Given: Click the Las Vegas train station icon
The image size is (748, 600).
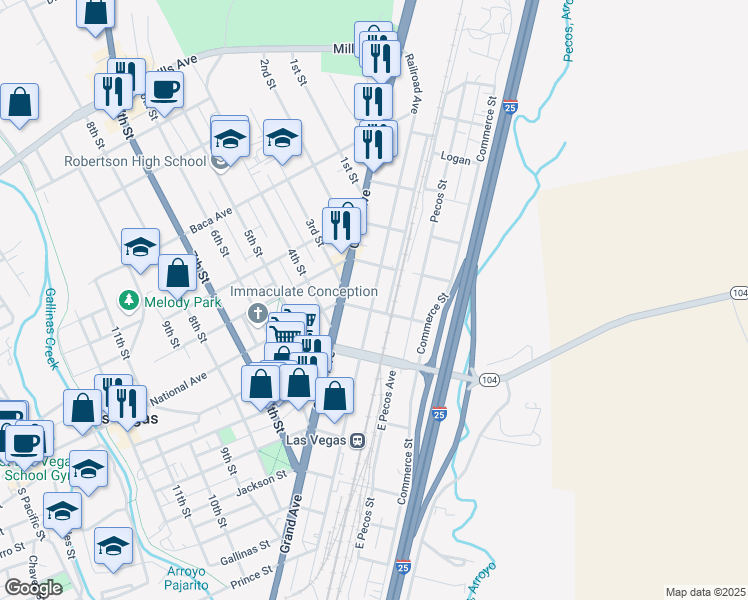Looking at the screenshot, I should pyautogui.click(x=358, y=441).
